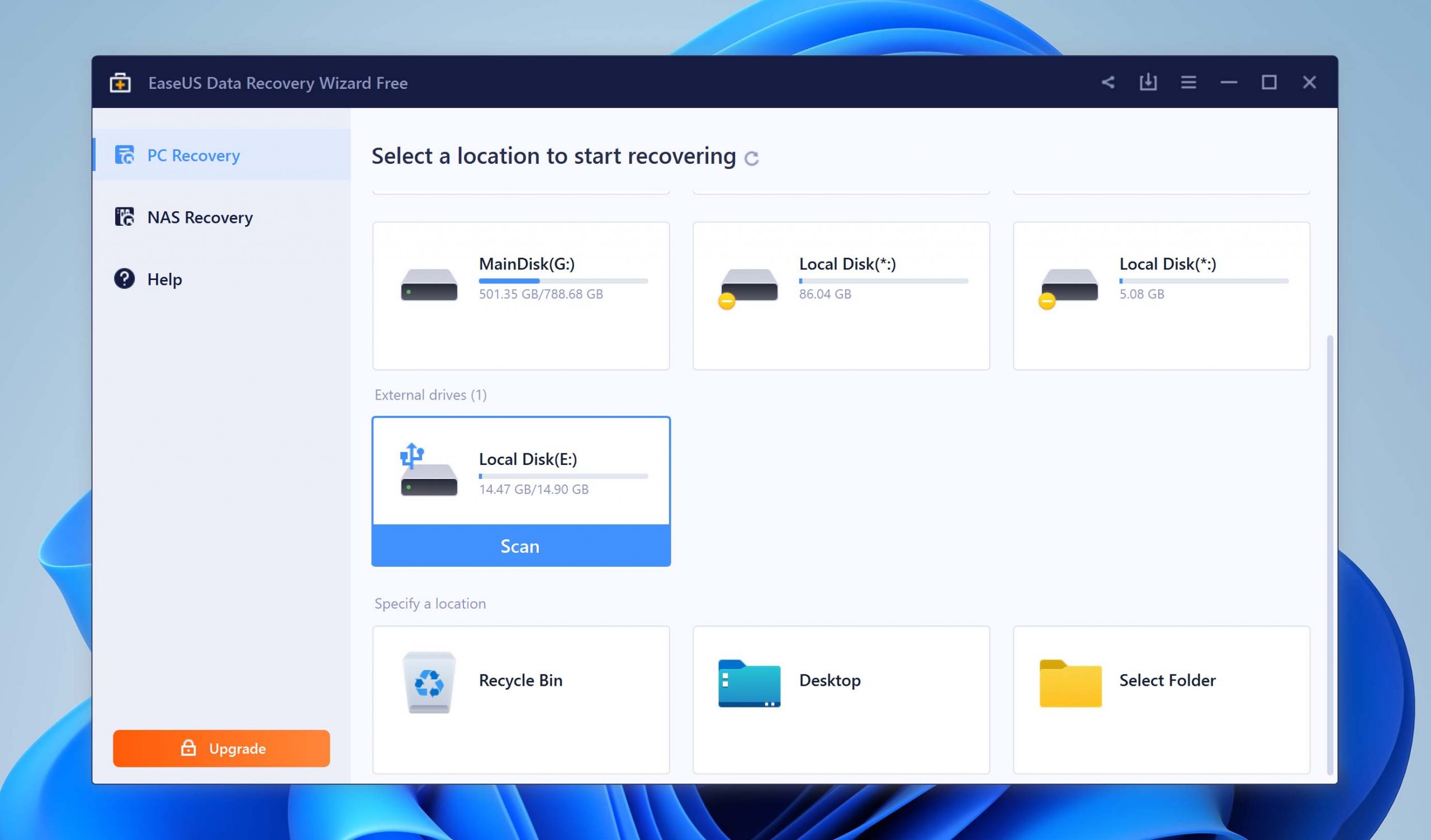The height and width of the screenshot is (840, 1431).
Task: Start Scan on Local Disk(E:)
Action: pos(521,545)
